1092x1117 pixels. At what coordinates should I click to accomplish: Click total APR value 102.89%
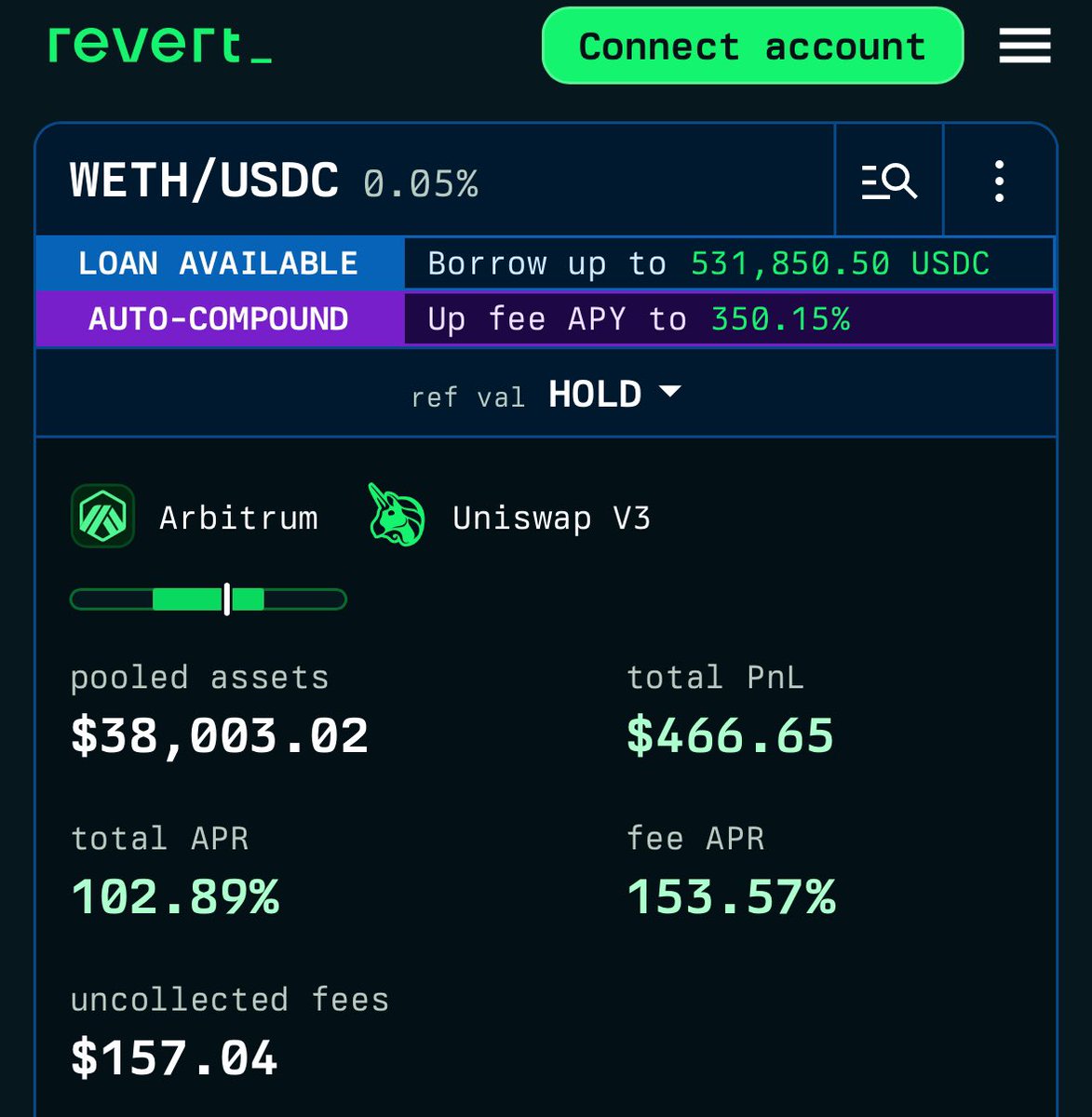(175, 897)
